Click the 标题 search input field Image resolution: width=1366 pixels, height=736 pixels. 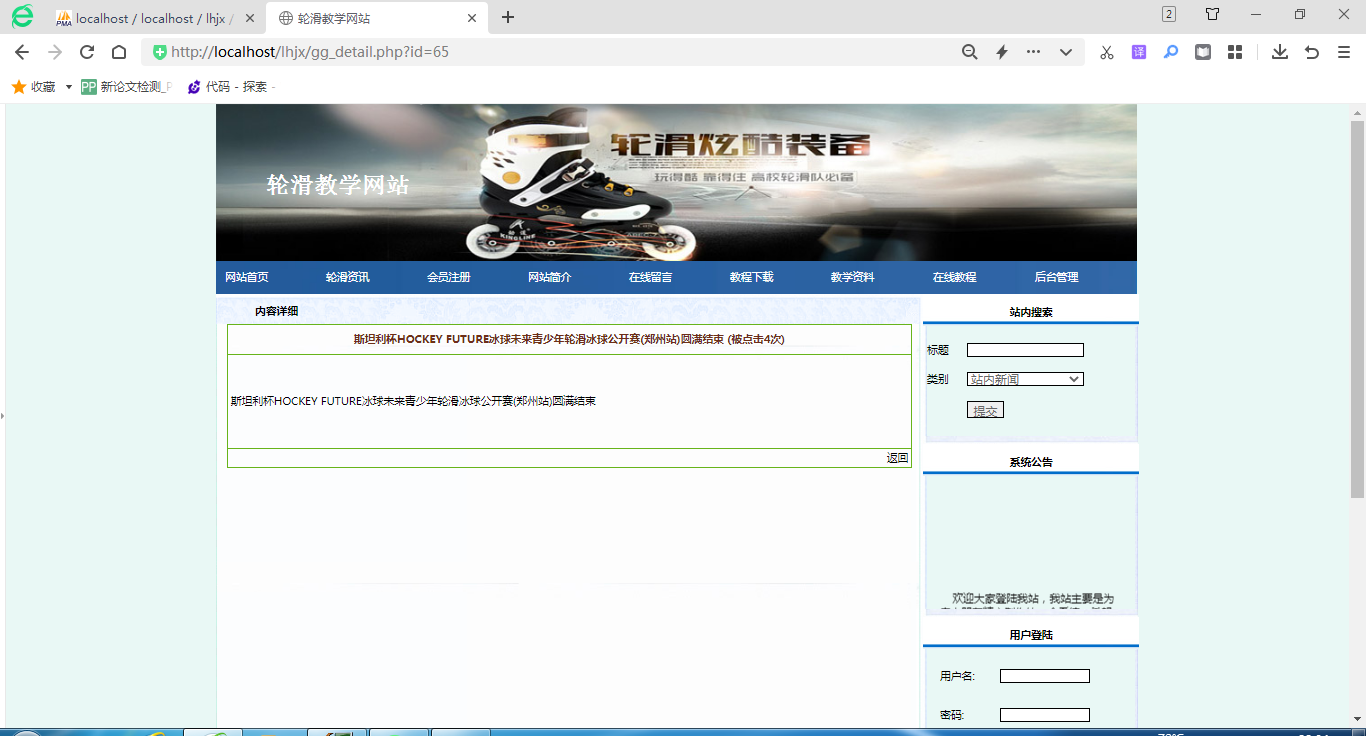point(1025,350)
